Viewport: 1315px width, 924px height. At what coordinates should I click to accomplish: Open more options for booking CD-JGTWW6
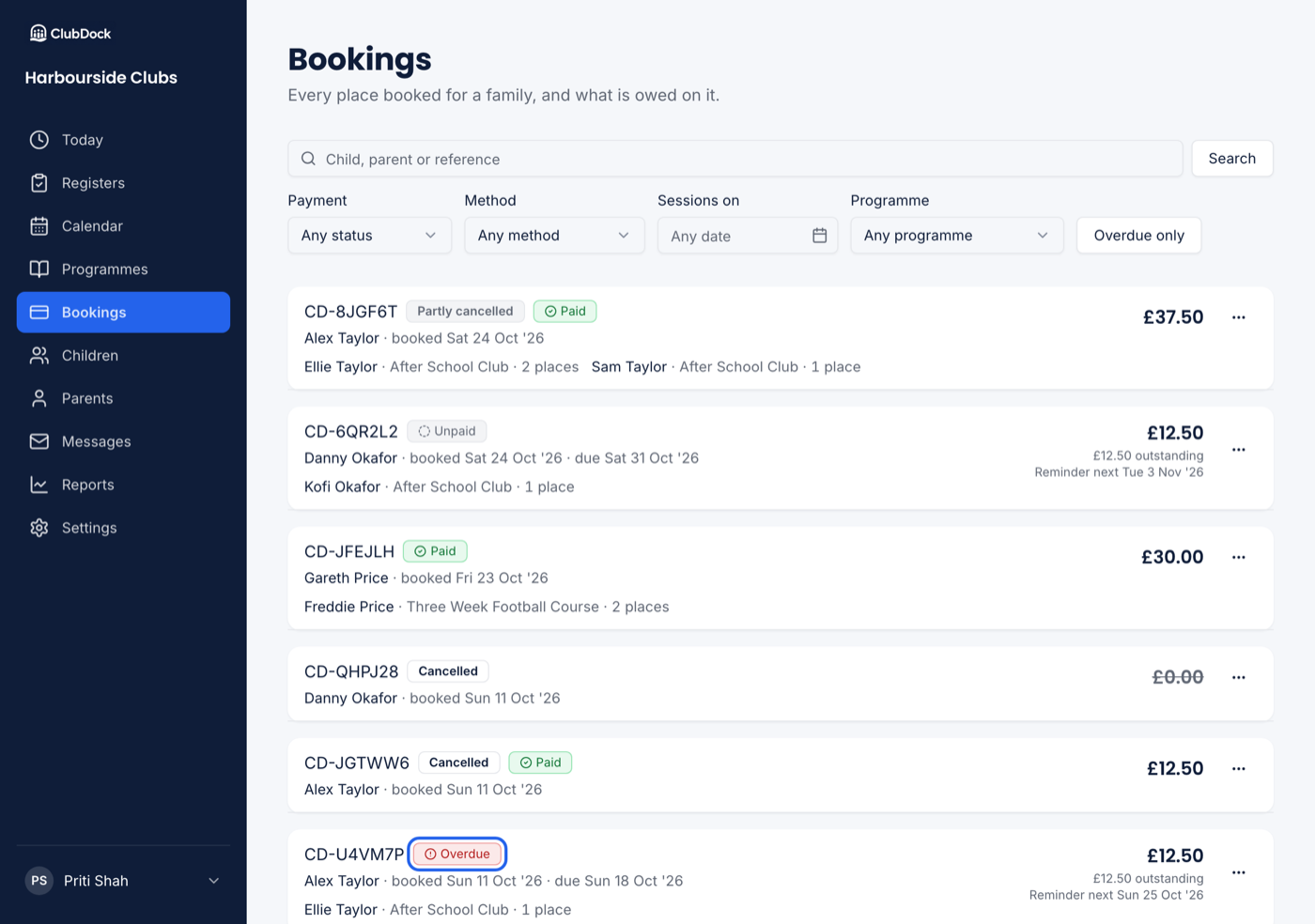click(1239, 769)
